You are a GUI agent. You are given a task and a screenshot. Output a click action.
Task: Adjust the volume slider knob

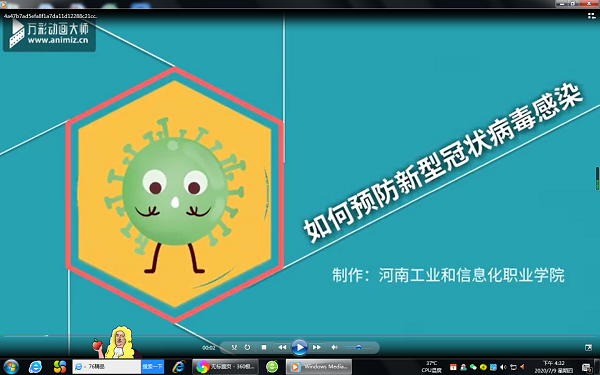click(x=359, y=347)
